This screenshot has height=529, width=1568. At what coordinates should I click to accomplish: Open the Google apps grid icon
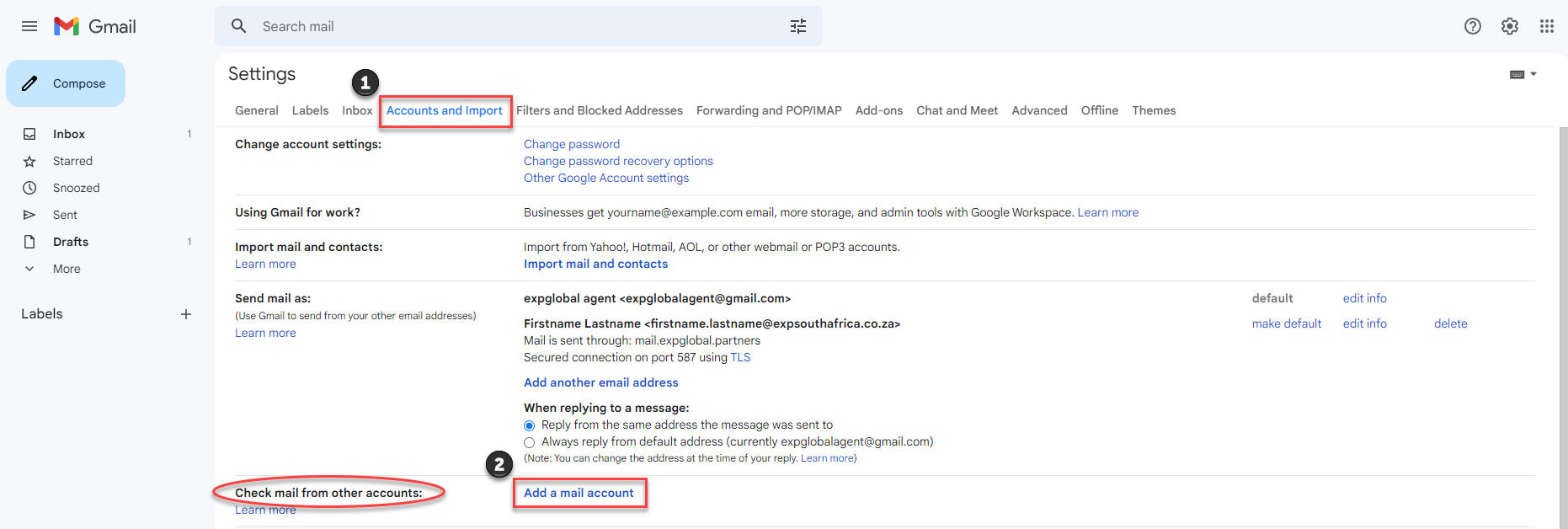click(1546, 26)
